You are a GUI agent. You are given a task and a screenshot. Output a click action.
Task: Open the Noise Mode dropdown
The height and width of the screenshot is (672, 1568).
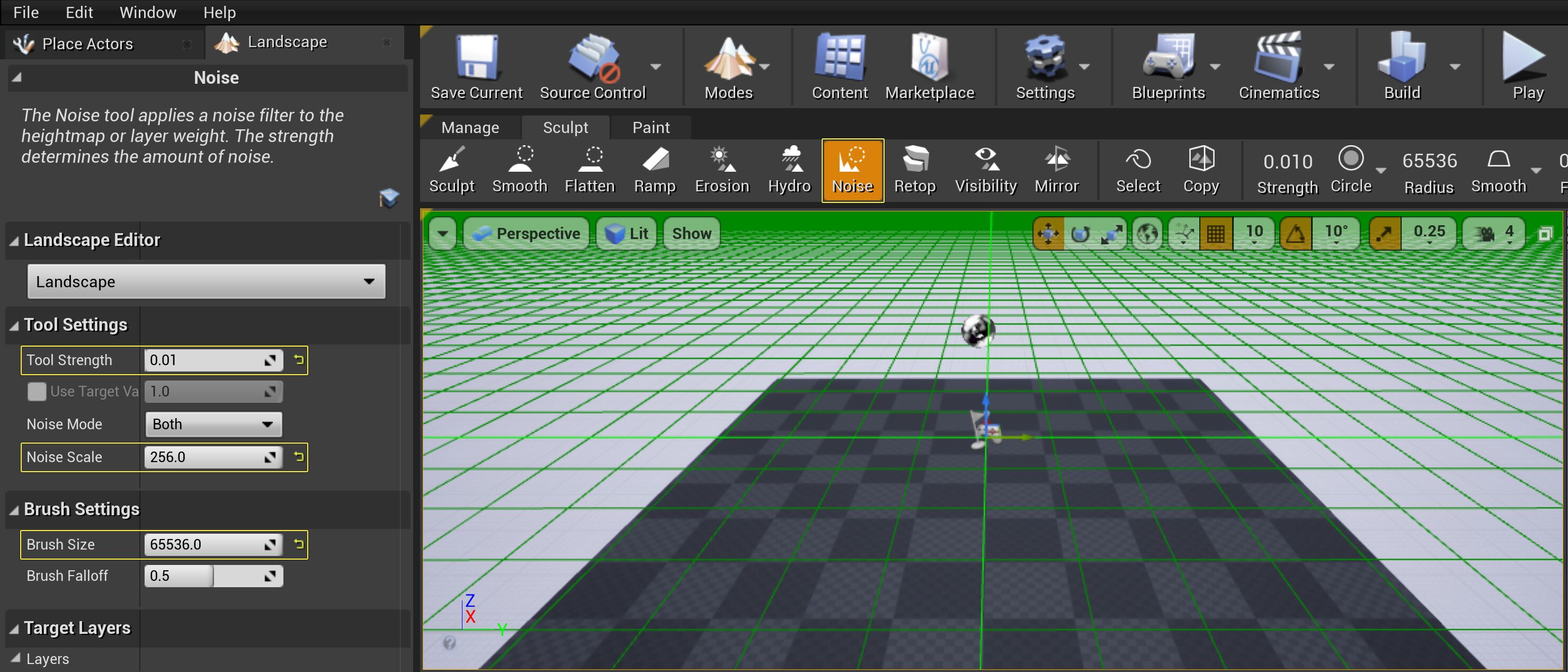pos(212,423)
